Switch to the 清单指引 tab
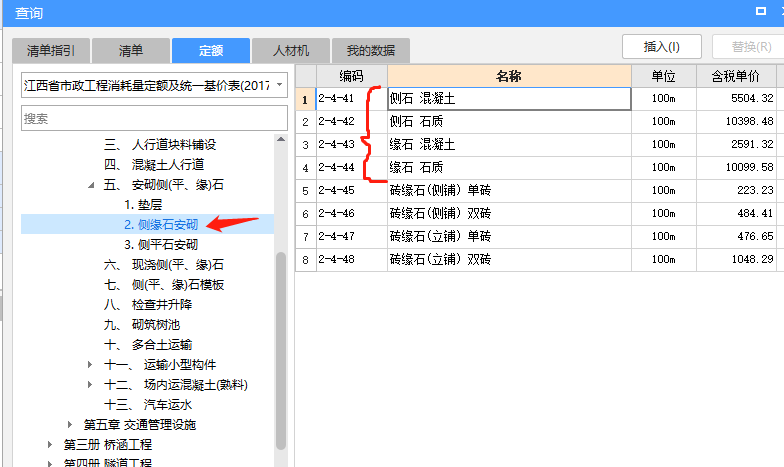The image size is (784, 467). (x=51, y=50)
